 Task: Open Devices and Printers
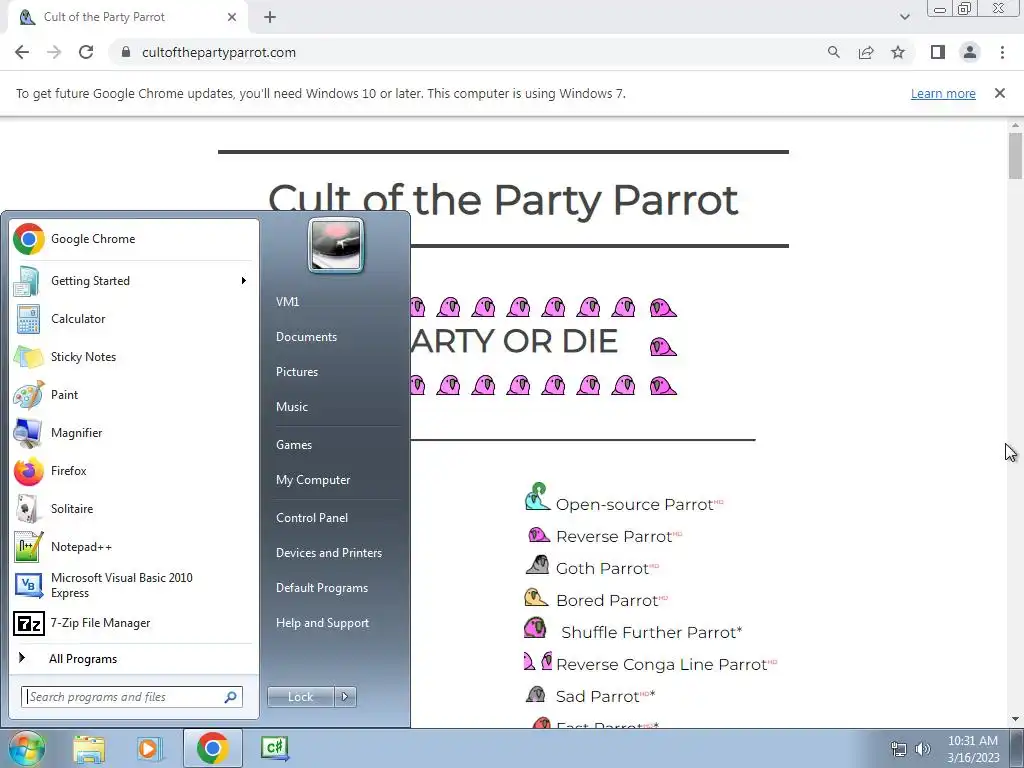(336, 553)
